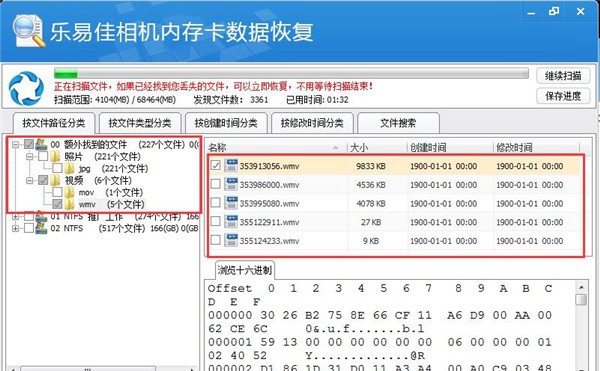Expand the 01 NTFS tree node
Viewport: 600px width, 371px height.
(15, 217)
